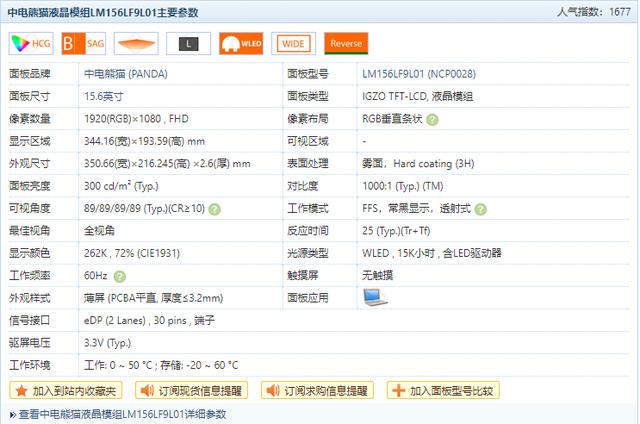Click the outline size value 350.66(宽)×216.245(高)

[x=137, y=164]
